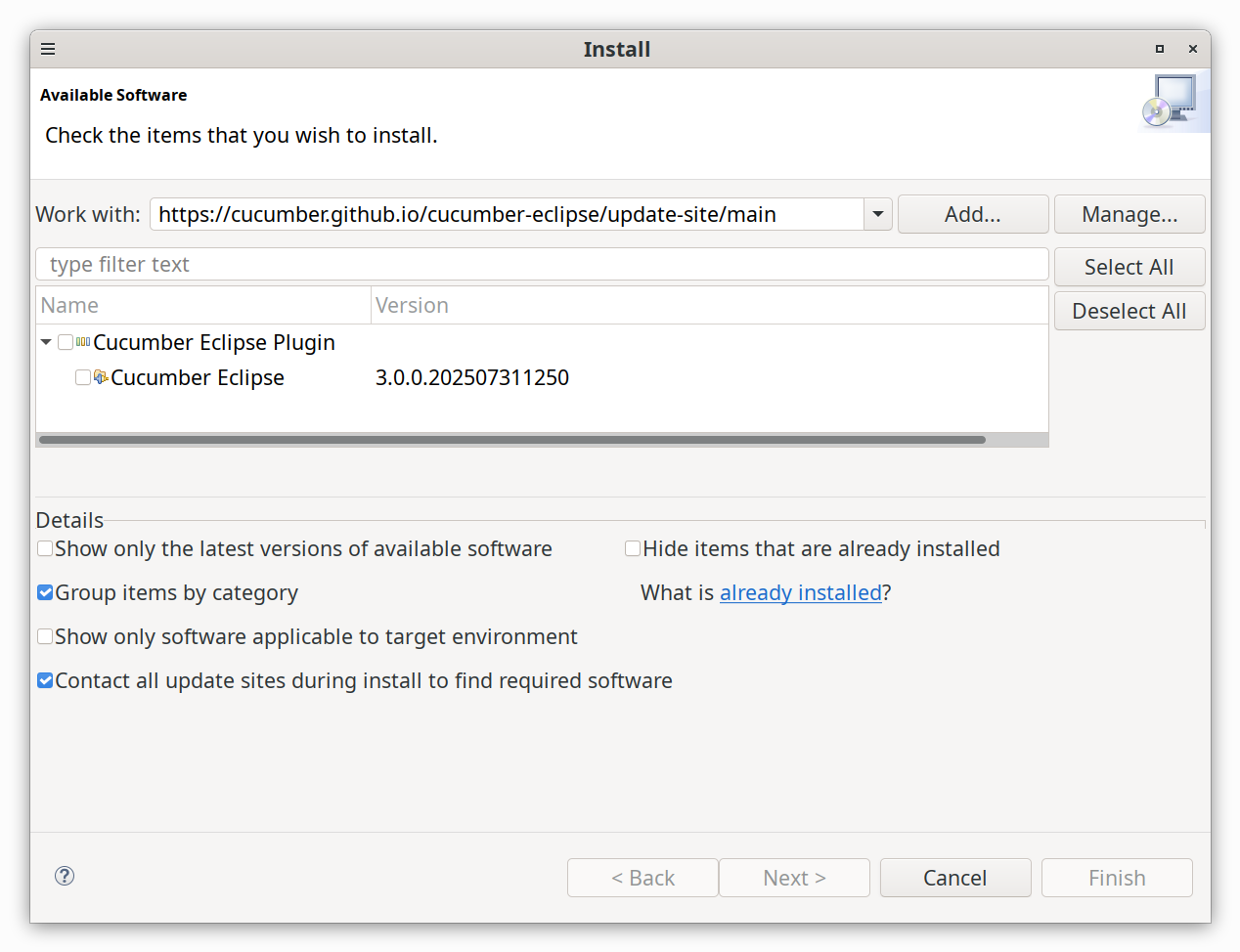Click the Cancel button

[955, 878]
